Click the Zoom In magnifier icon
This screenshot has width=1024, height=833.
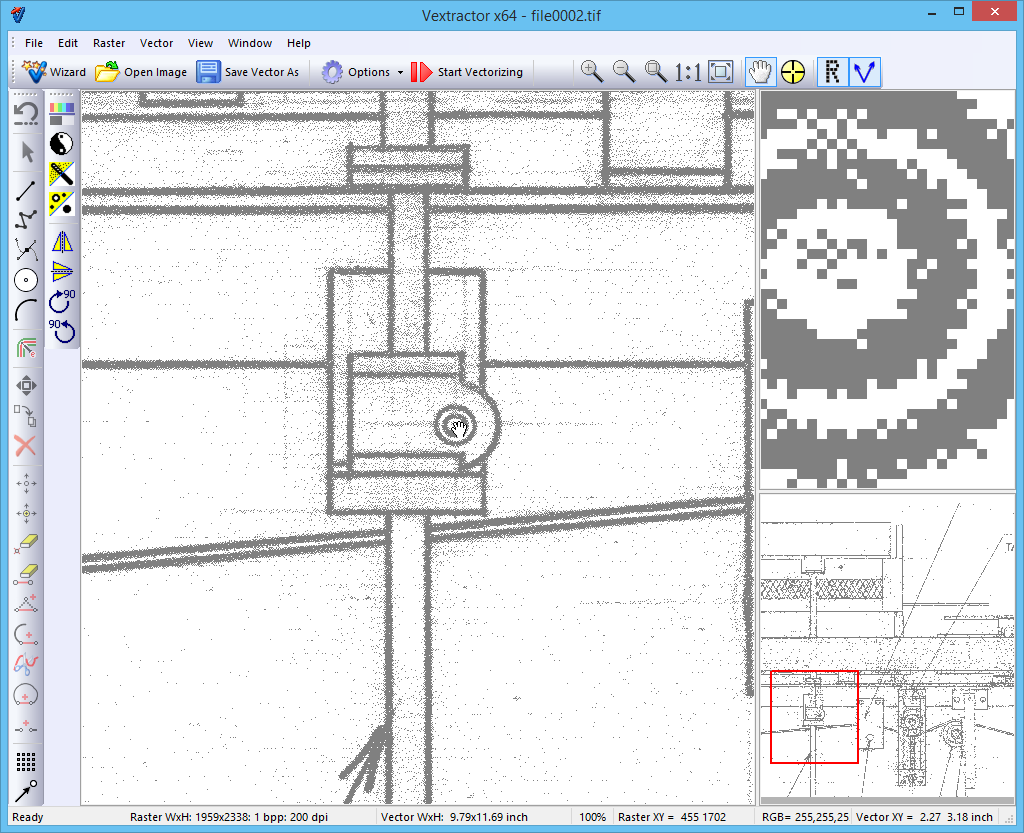point(591,71)
